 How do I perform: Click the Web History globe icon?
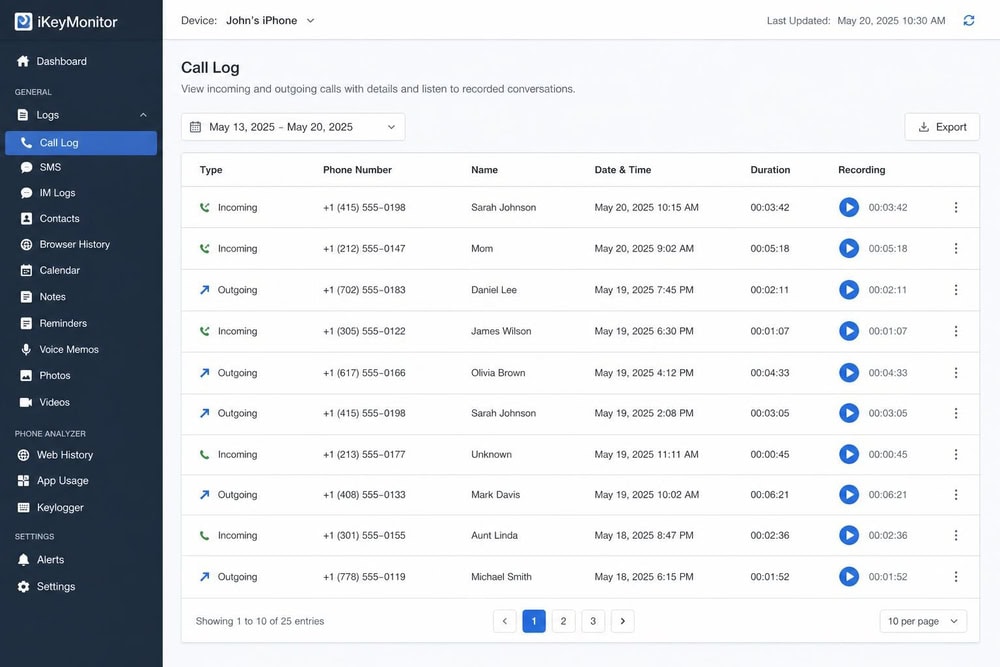pyautogui.click(x=24, y=455)
